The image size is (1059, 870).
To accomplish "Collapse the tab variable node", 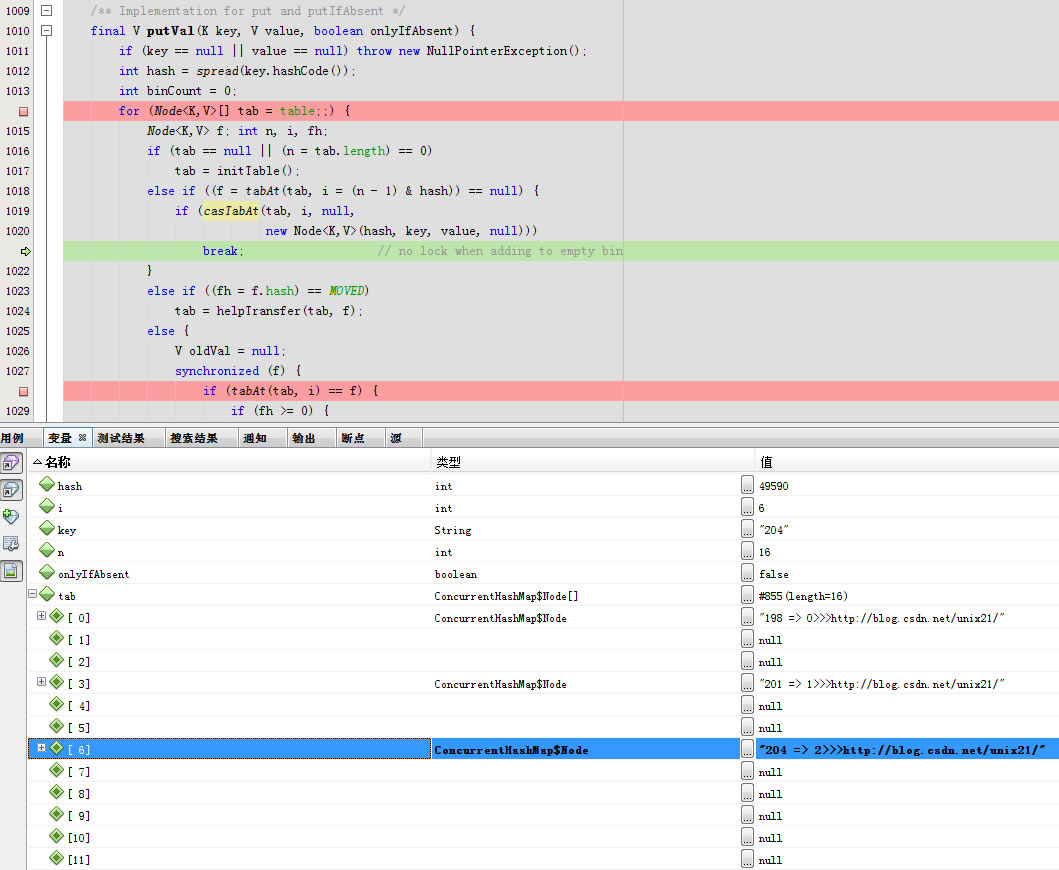I will click(32, 594).
